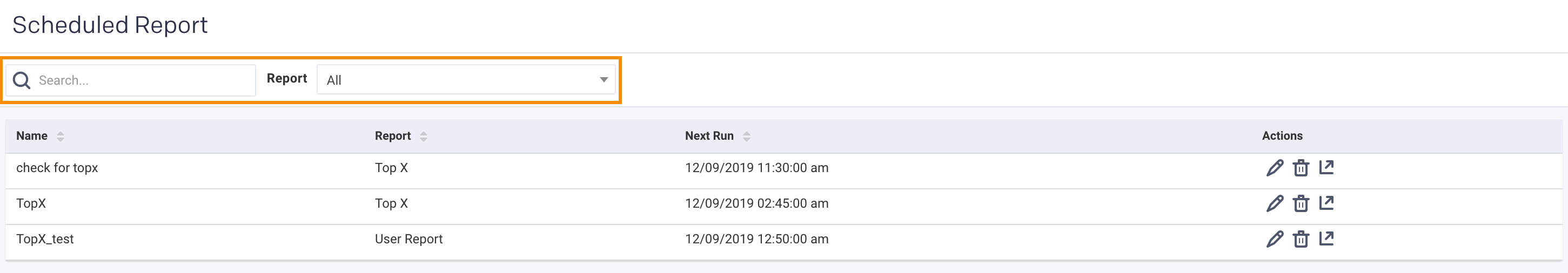1568x273 pixels.
Task: Delete the TopX_test scheduled report
Action: point(1301,239)
